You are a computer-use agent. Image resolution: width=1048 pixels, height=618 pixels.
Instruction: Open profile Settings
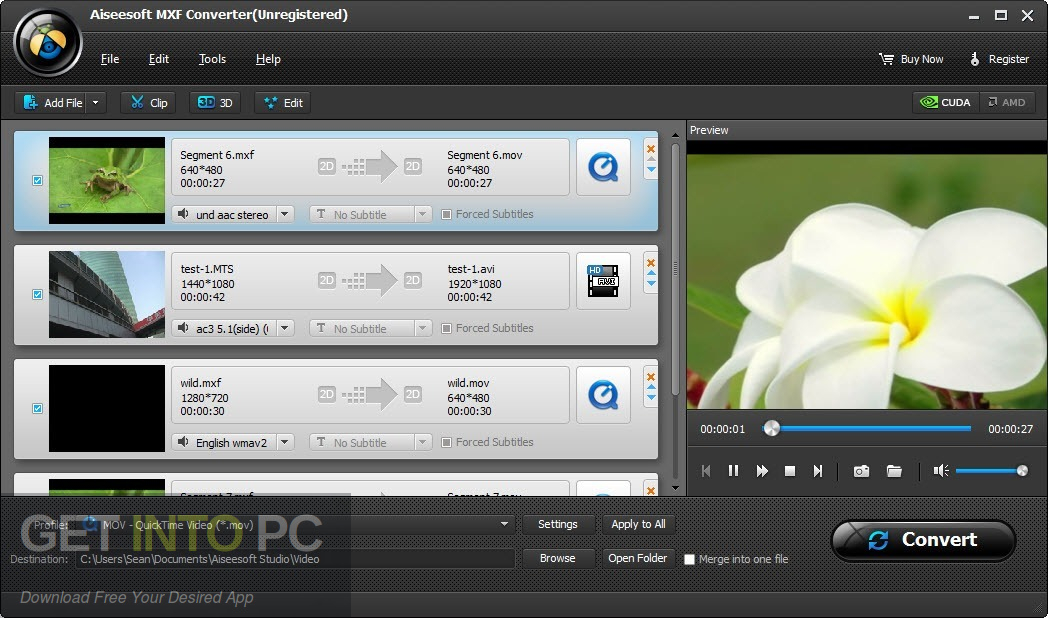[557, 524]
